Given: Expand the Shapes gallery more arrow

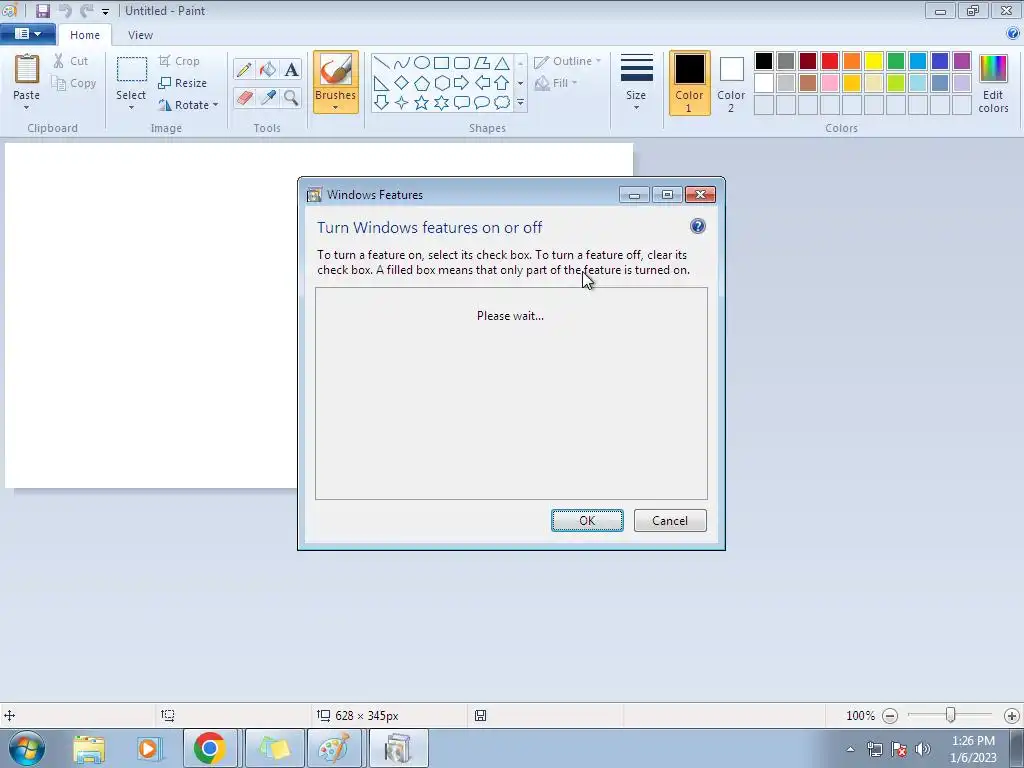Looking at the screenshot, I should pyautogui.click(x=520, y=103).
